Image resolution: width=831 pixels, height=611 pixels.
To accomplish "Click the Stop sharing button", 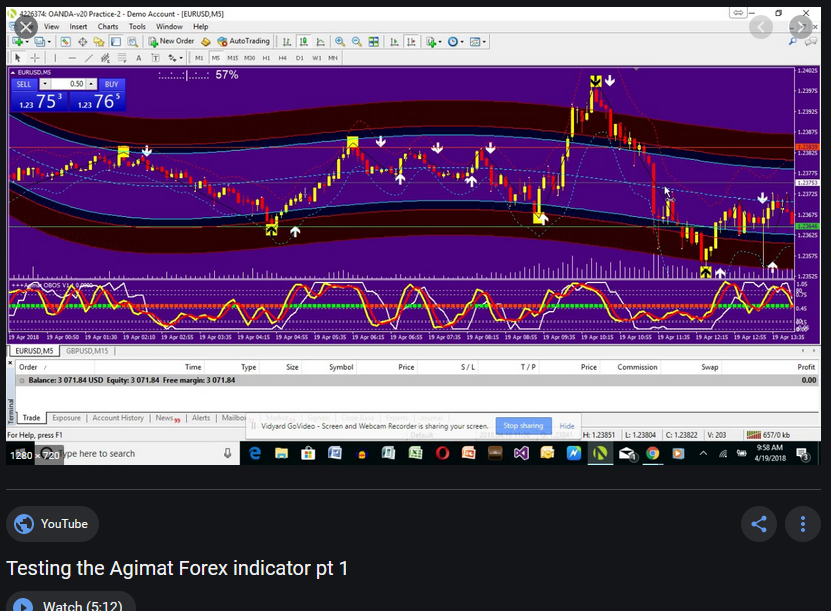I will coord(523,426).
